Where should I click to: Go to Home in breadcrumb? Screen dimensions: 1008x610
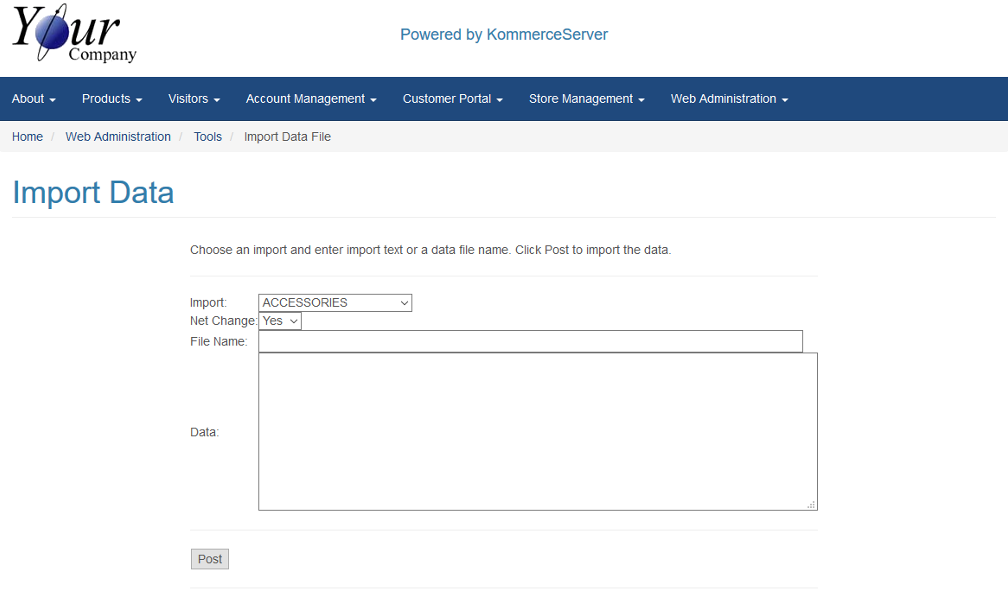pyautogui.click(x=27, y=137)
